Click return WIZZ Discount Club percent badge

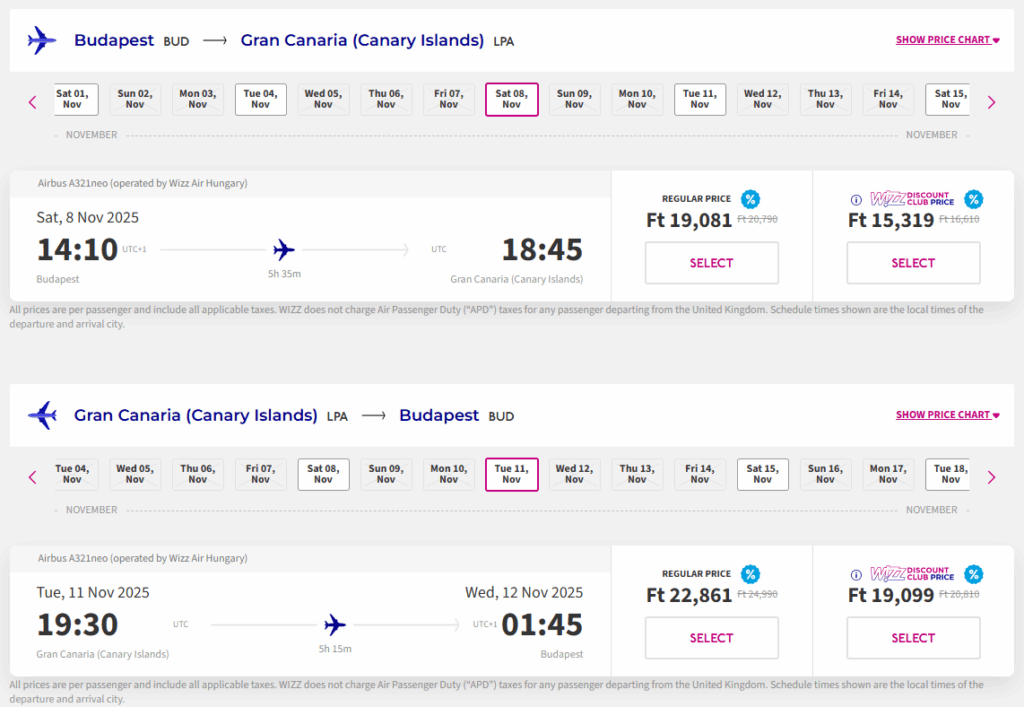coord(973,574)
